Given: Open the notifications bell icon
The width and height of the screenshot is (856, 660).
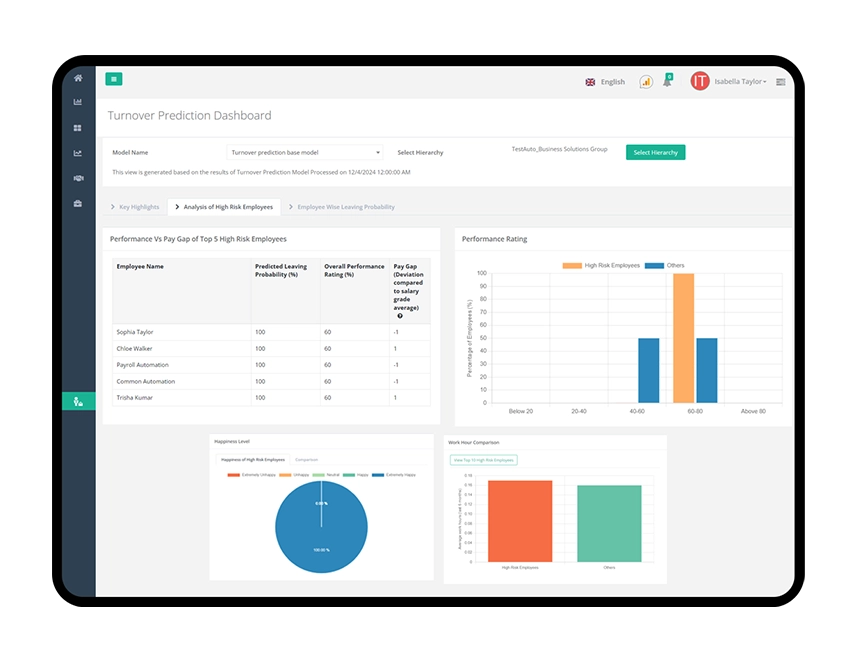Looking at the screenshot, I should pos(667,82).
